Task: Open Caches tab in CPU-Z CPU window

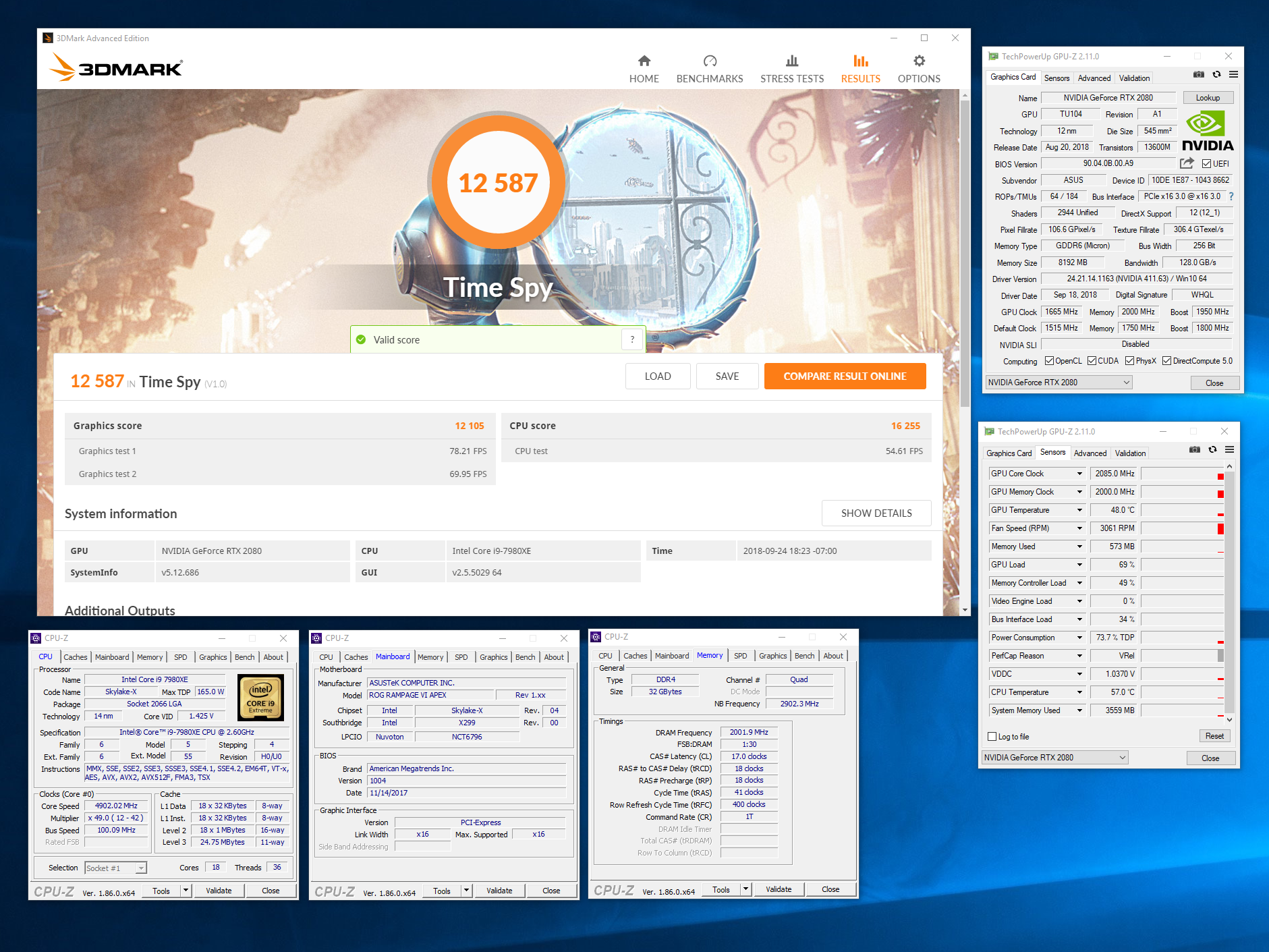Action: (x=76, y=657)
